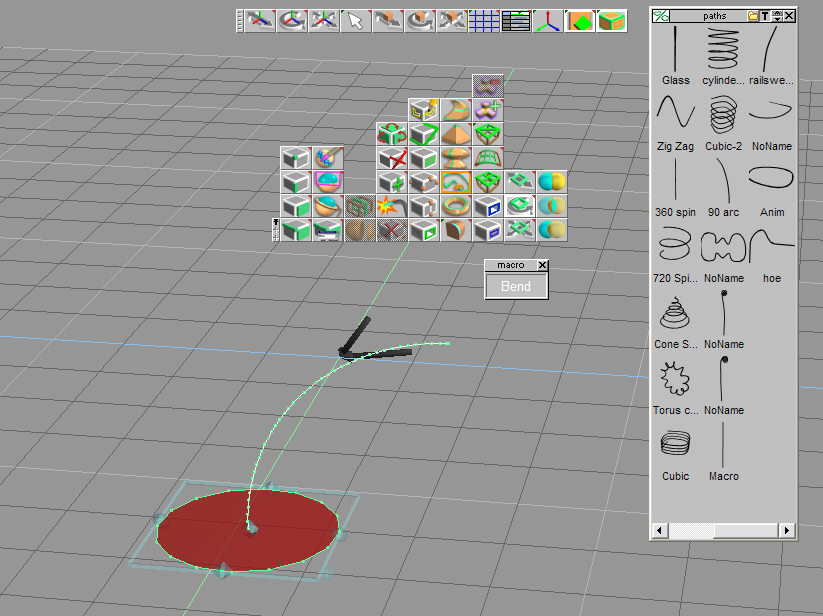Click the object rotate icon in top toolbar
823x616 pixels.
click(420, 20)
